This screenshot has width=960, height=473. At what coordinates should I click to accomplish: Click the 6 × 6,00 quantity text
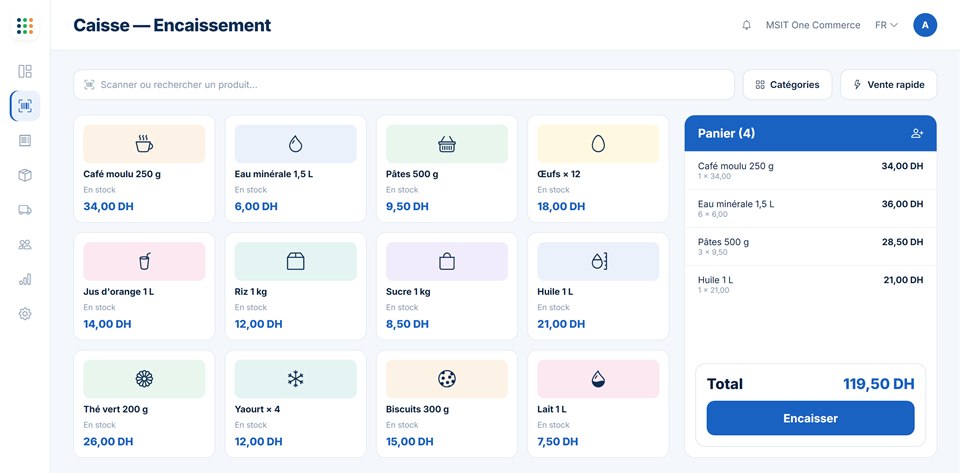pos(713,214)
